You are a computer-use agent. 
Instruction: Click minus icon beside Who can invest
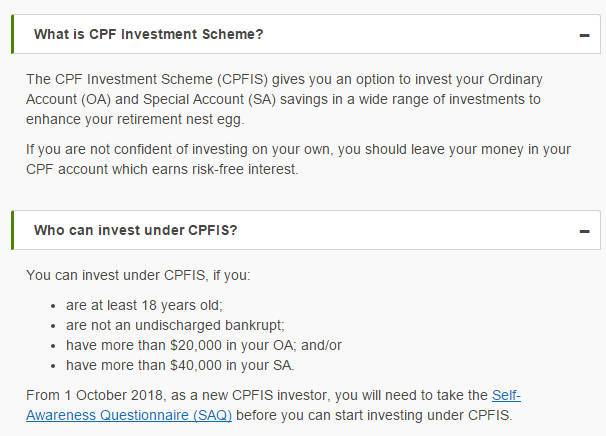(x=583, y=231)
